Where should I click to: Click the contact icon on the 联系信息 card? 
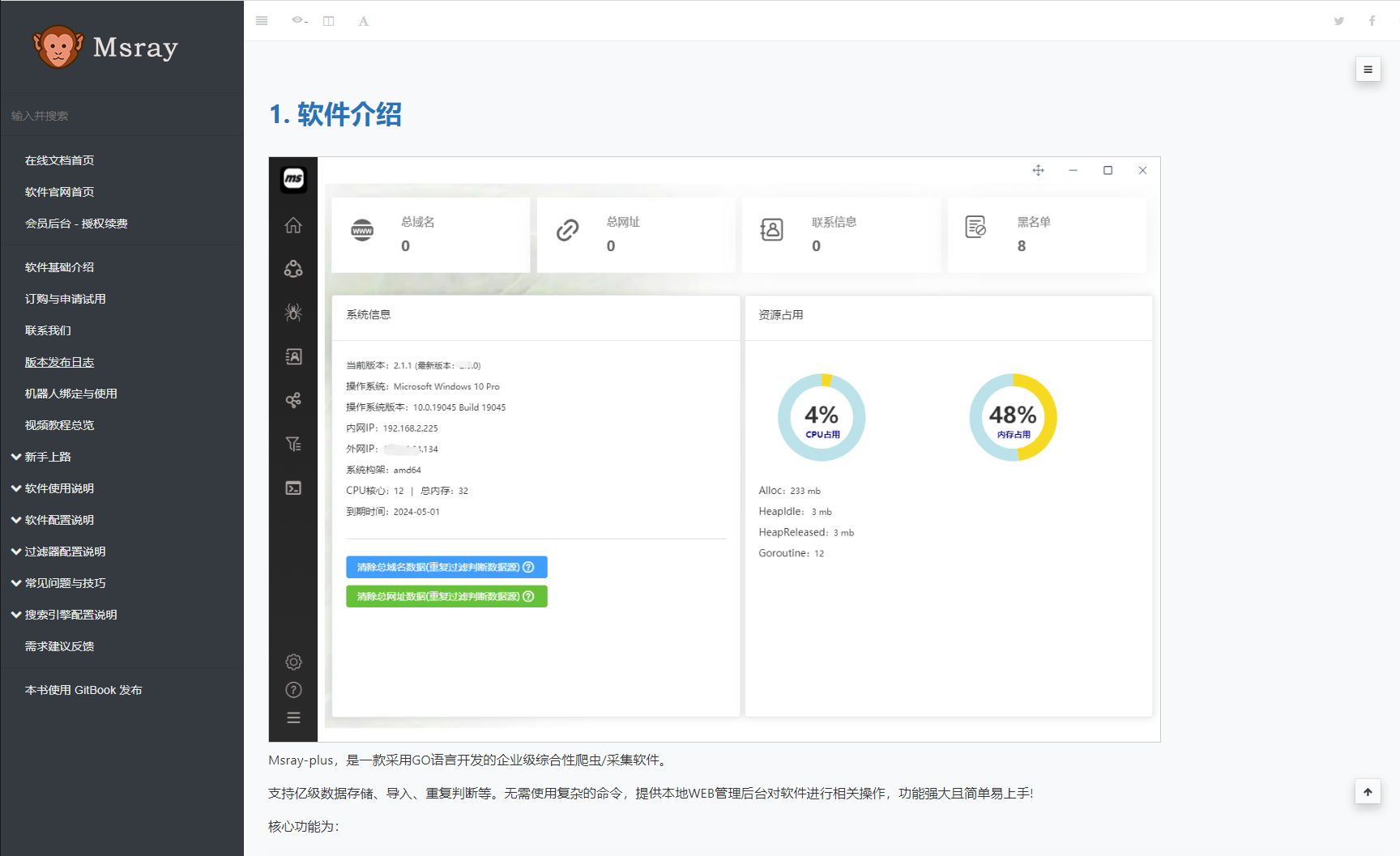pyautogui.click(x=772, y=230)
